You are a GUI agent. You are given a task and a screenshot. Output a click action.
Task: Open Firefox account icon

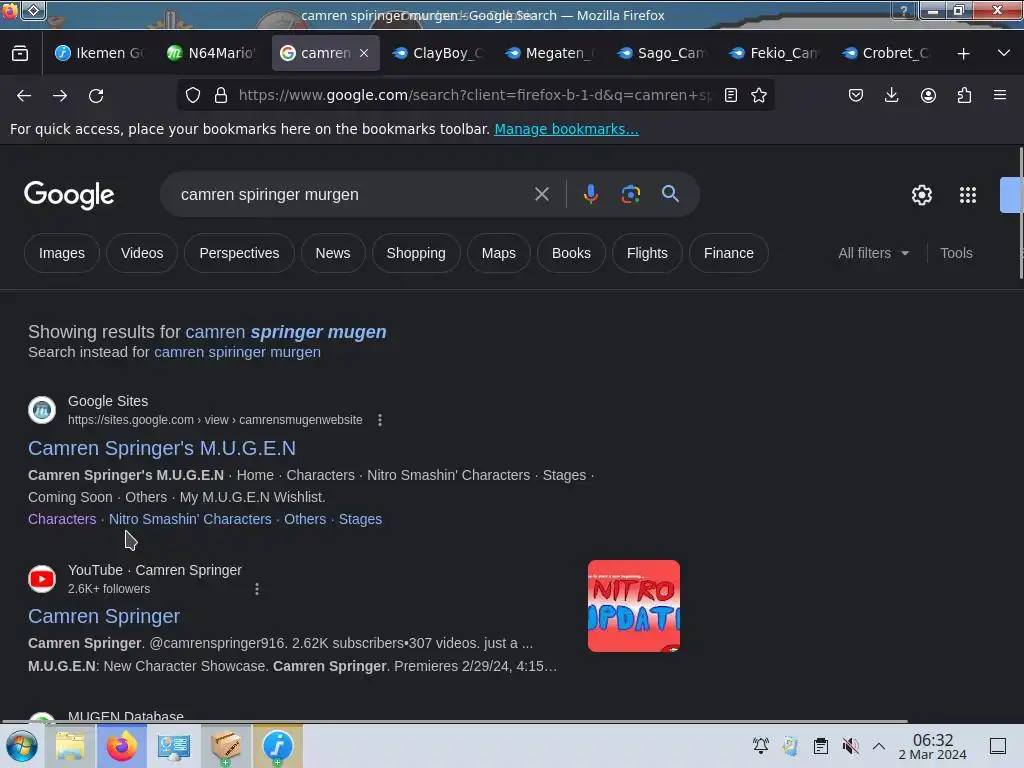[928, 95]
